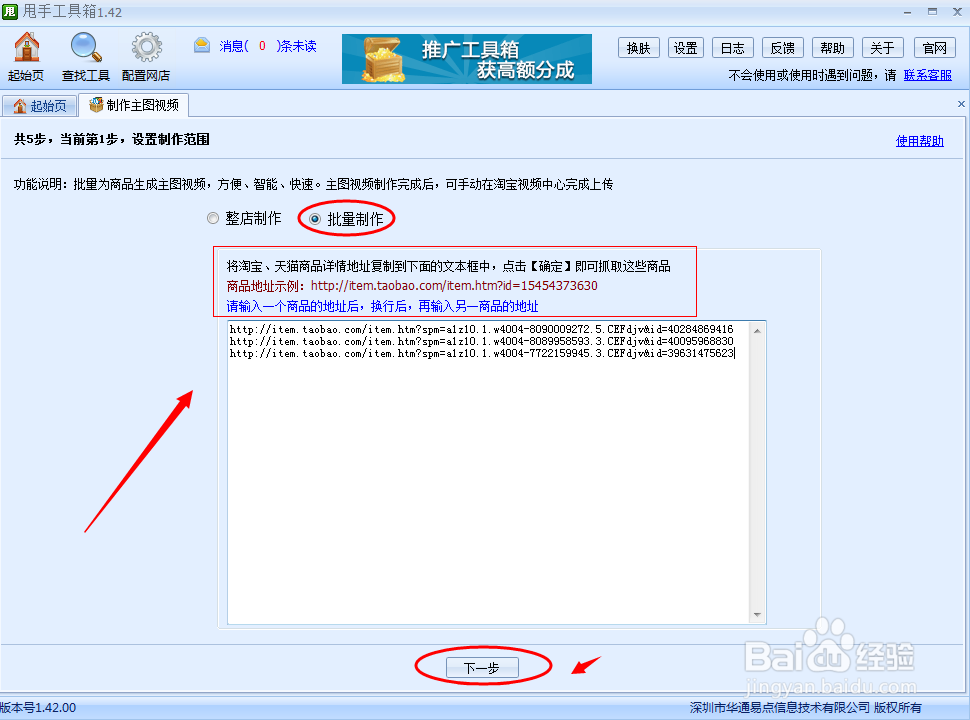Viewport: 970px width, 720px height.
Task: Click the 下一步 button
Action: click(484, 667)
